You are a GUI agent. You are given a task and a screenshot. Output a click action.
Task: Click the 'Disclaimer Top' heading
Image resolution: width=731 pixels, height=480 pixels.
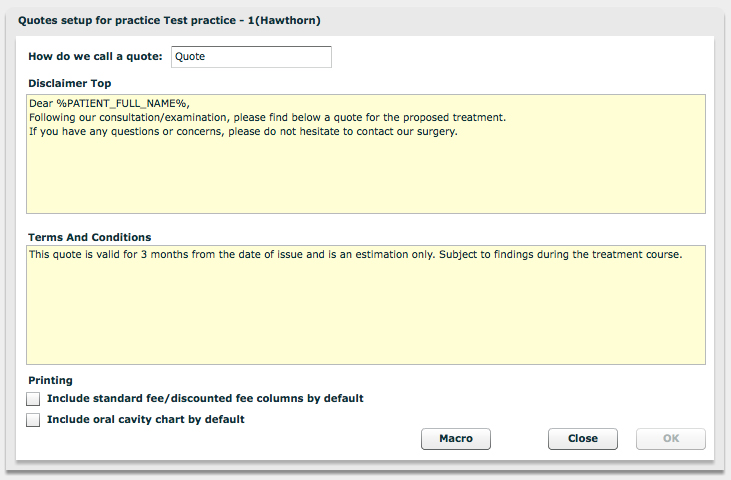pos(69,83)
